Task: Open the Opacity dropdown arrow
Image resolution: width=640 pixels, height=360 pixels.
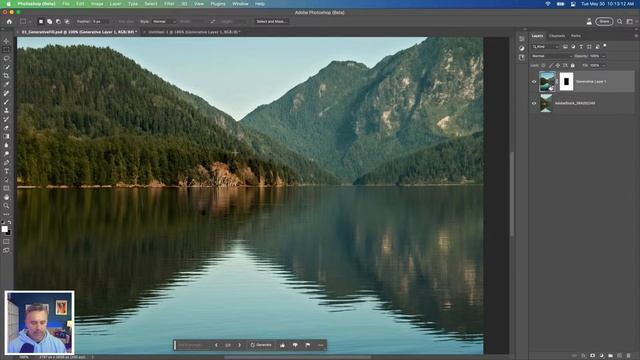Action: click(x=604, y=56)
